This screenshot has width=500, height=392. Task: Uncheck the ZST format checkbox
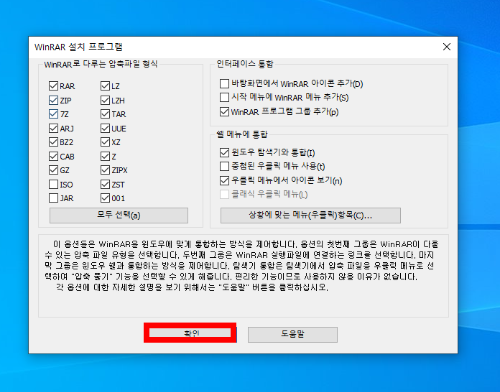pos(105,184)
